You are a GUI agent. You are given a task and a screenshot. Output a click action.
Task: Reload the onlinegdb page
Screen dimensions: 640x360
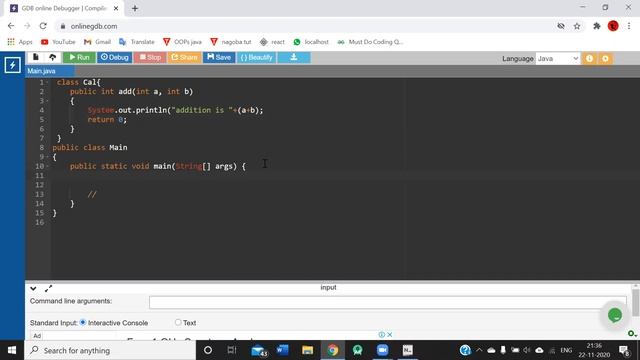pyautogui.click(x=43, y=26)
